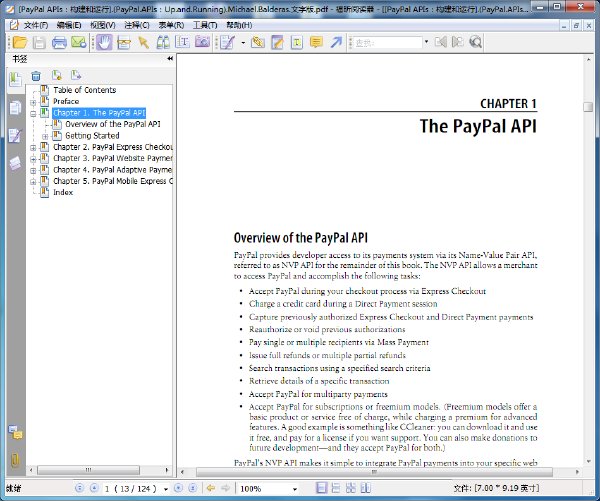Open the 文件(F) File menu
This screenshot has height=501, width=600.
[36, 25]
